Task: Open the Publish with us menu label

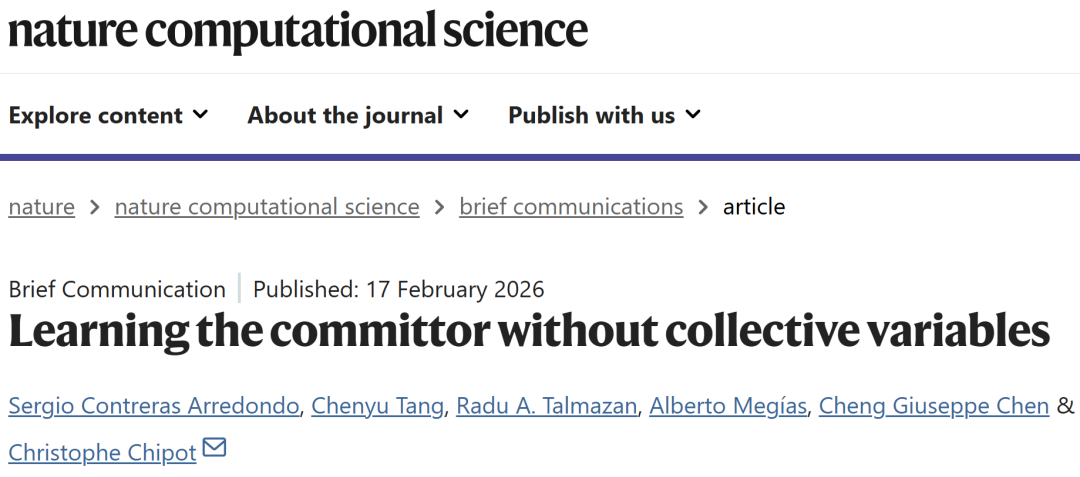Action: pyautogui.click(x=591, y=115)
